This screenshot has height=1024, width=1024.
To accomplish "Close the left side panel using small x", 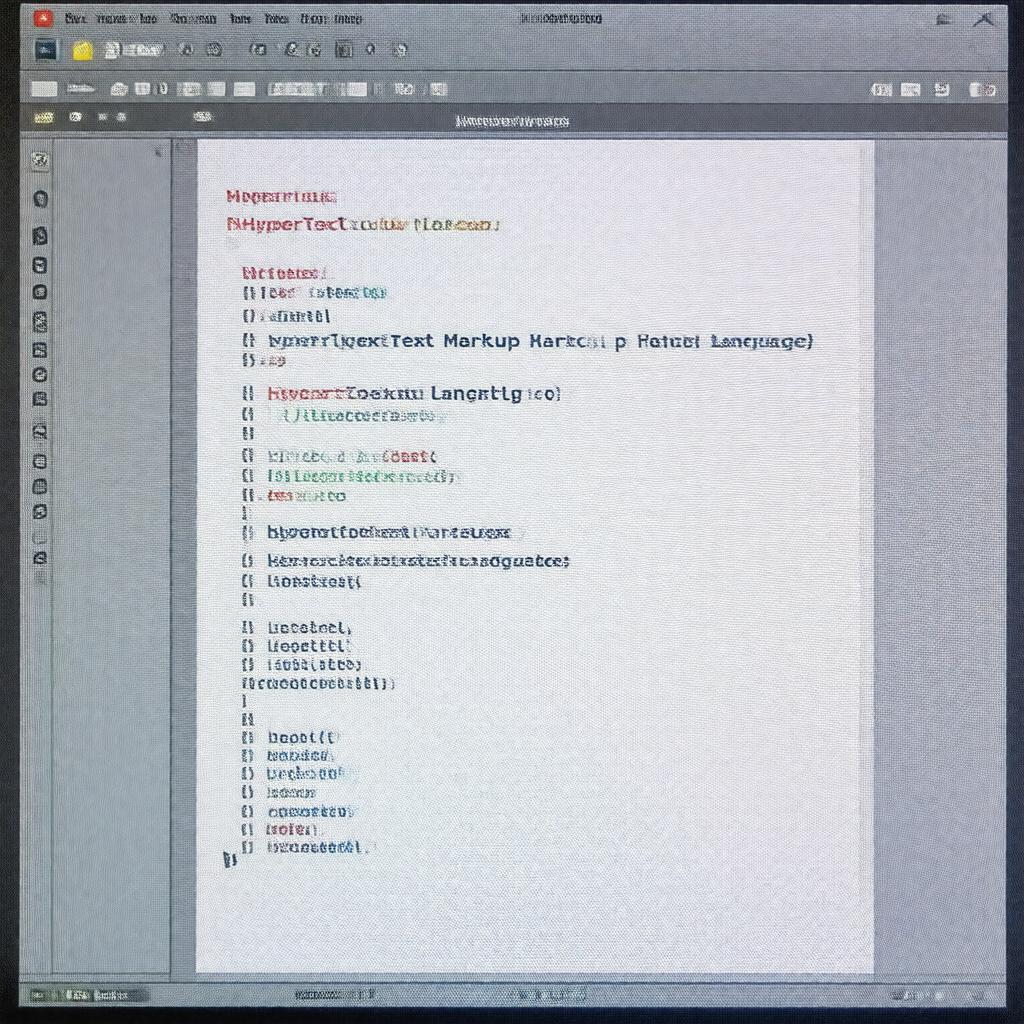I will pos(158,153).
